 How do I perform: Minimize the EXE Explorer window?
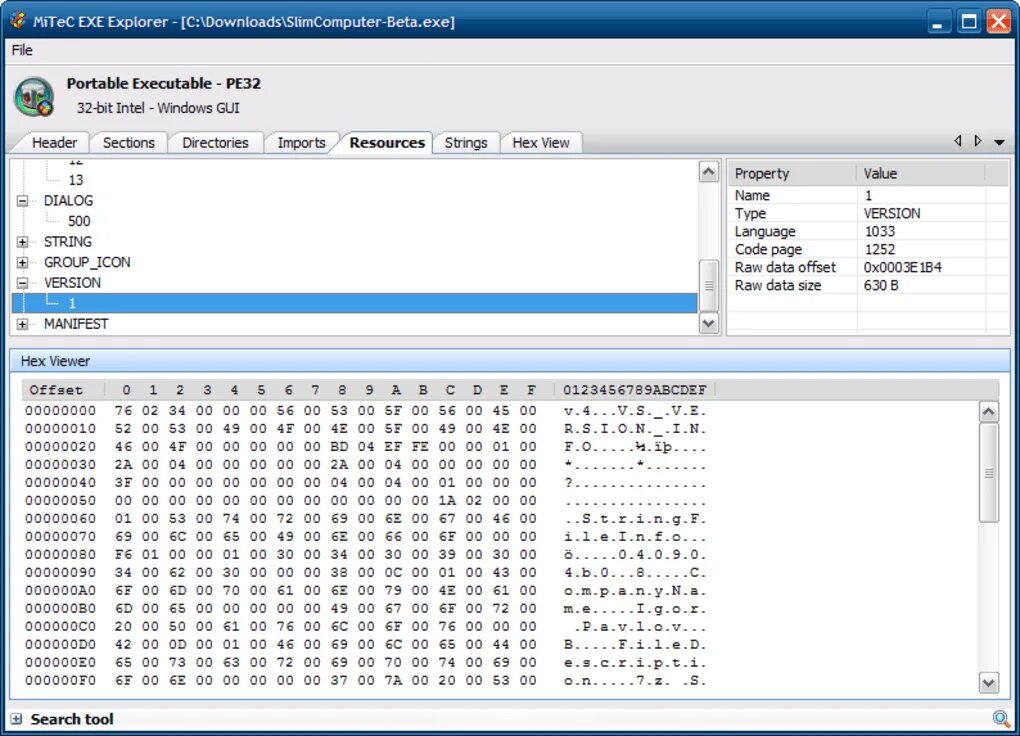coord(937,22)
